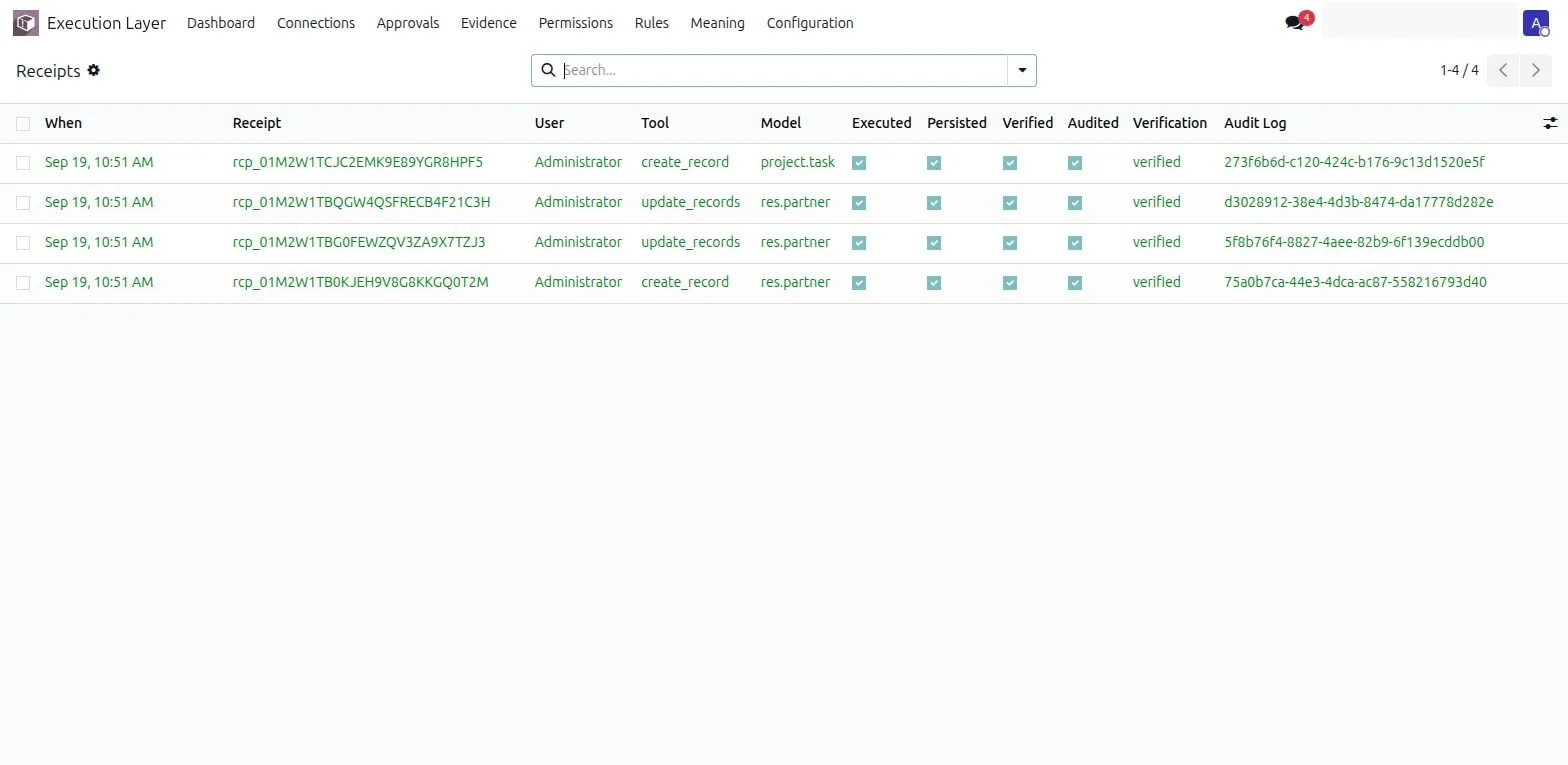Viewport: 1568px width, 765px height.
Task: Click Executed checkbox in the project.task row
Action: point(859,163)
